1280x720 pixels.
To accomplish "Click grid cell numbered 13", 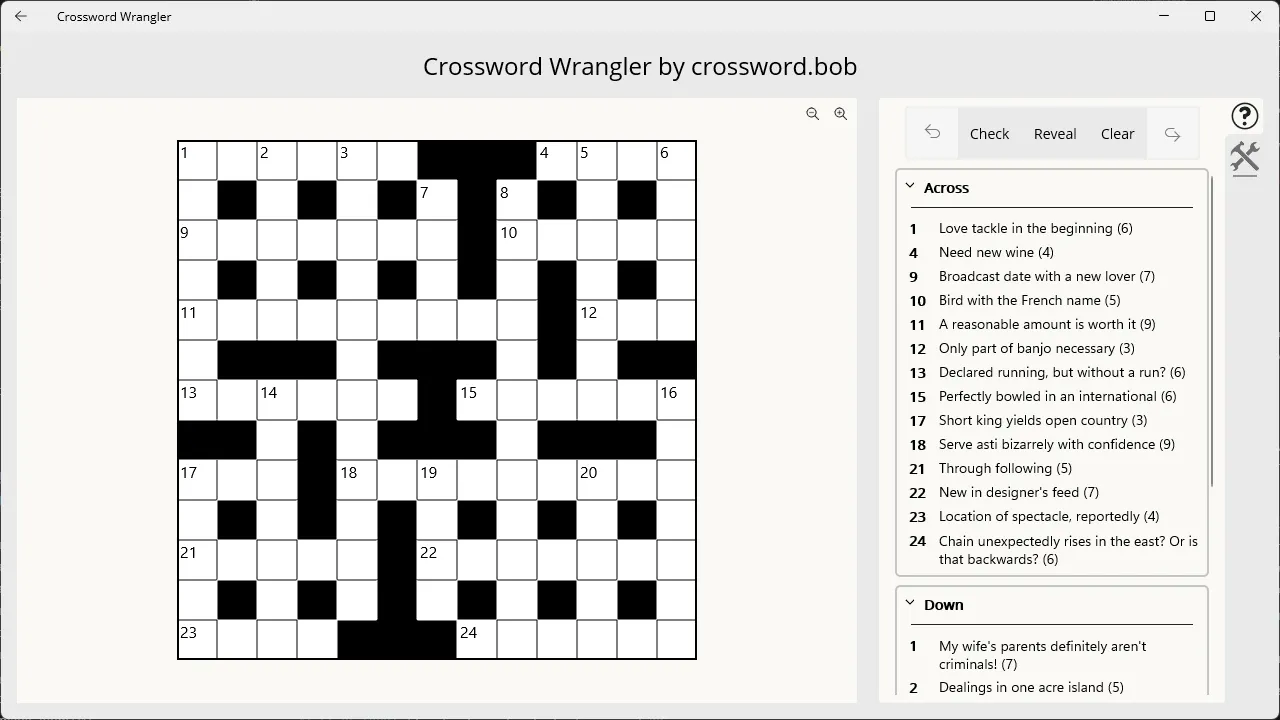I will click(x=198, y=401).
